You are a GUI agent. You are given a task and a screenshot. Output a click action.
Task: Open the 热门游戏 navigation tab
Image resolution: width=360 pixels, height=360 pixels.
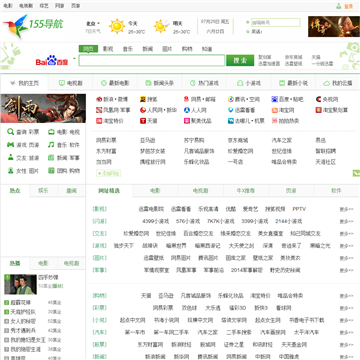click(204, 83)
